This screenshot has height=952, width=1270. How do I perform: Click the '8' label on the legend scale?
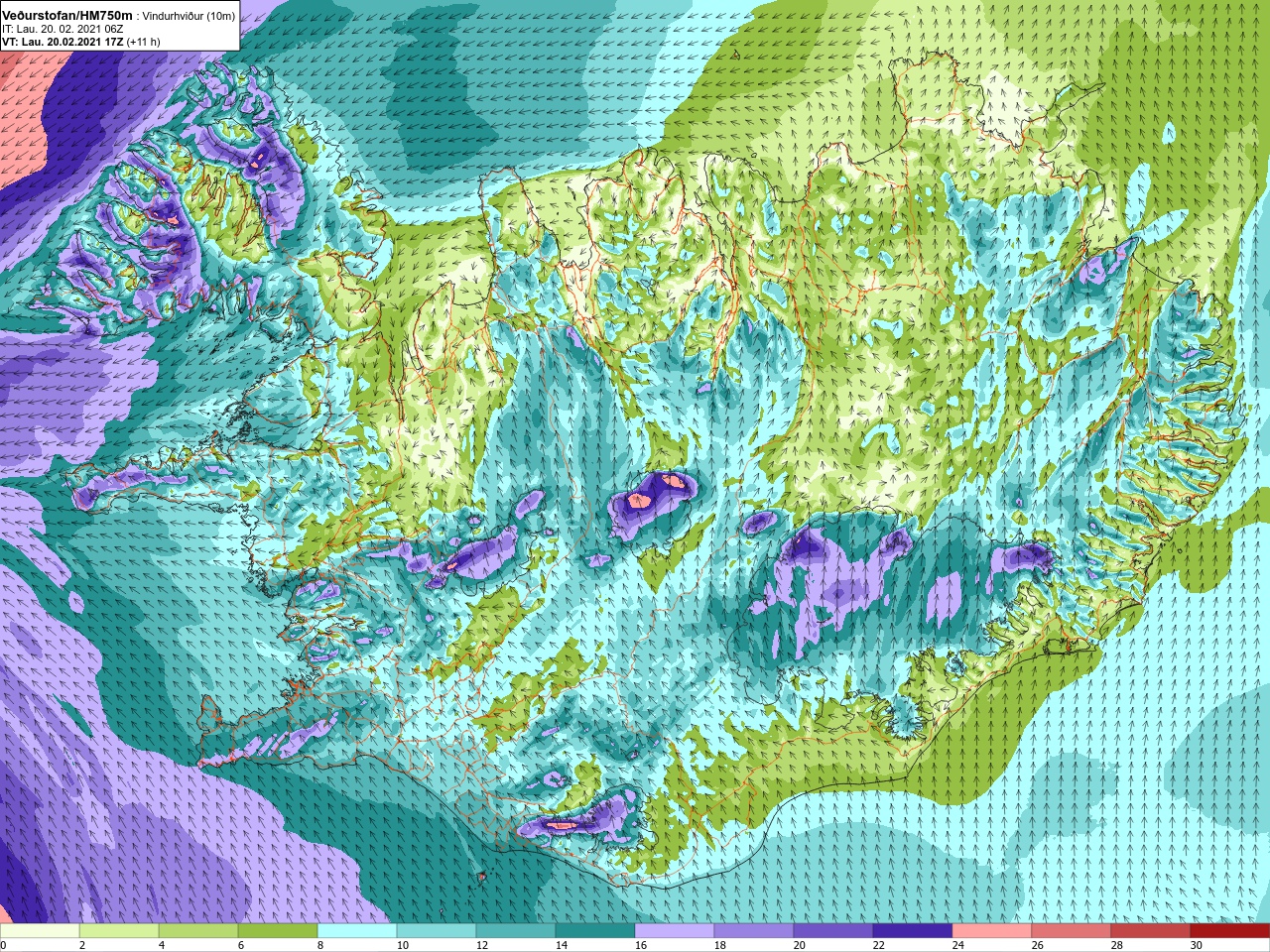point(320,945)
